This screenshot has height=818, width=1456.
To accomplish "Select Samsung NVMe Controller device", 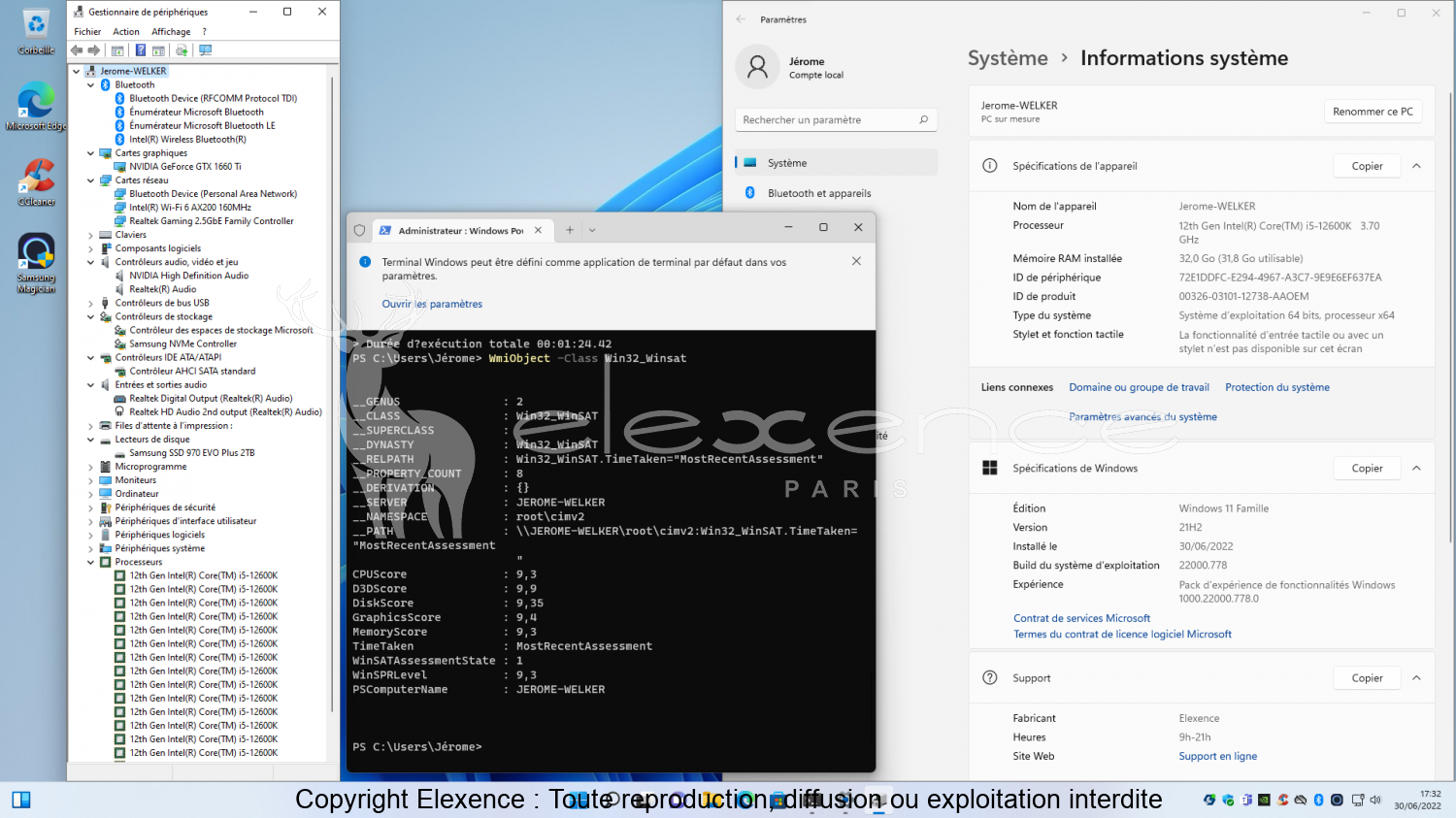I will point(182,344).
